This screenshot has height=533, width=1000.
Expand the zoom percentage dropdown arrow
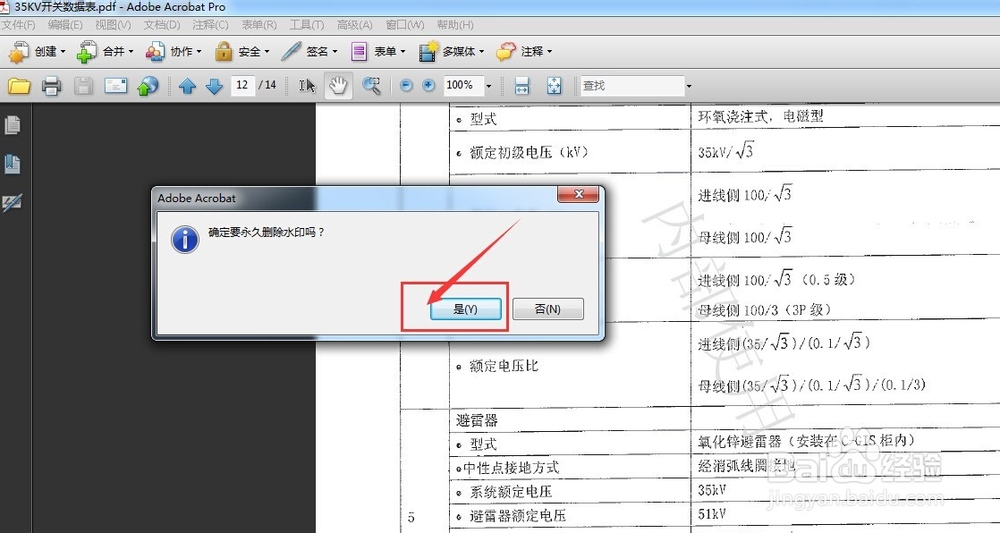[489, 85]
